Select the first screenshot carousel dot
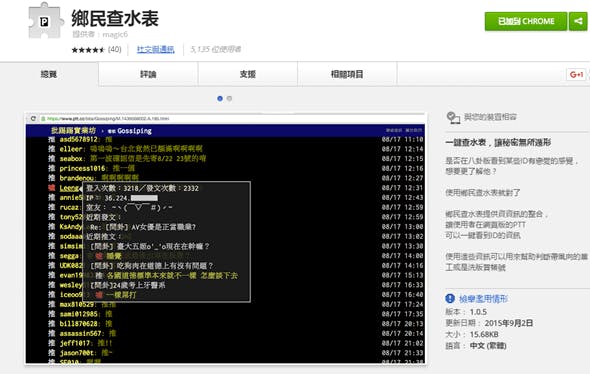 220,99
